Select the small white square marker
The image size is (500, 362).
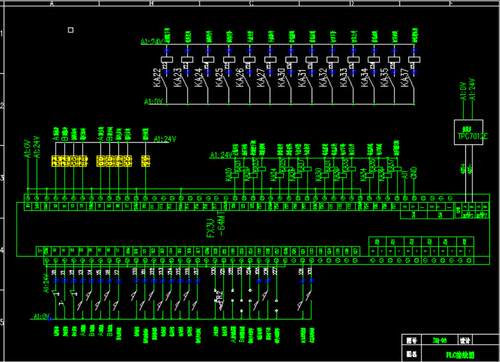click(x=71, y=30)
